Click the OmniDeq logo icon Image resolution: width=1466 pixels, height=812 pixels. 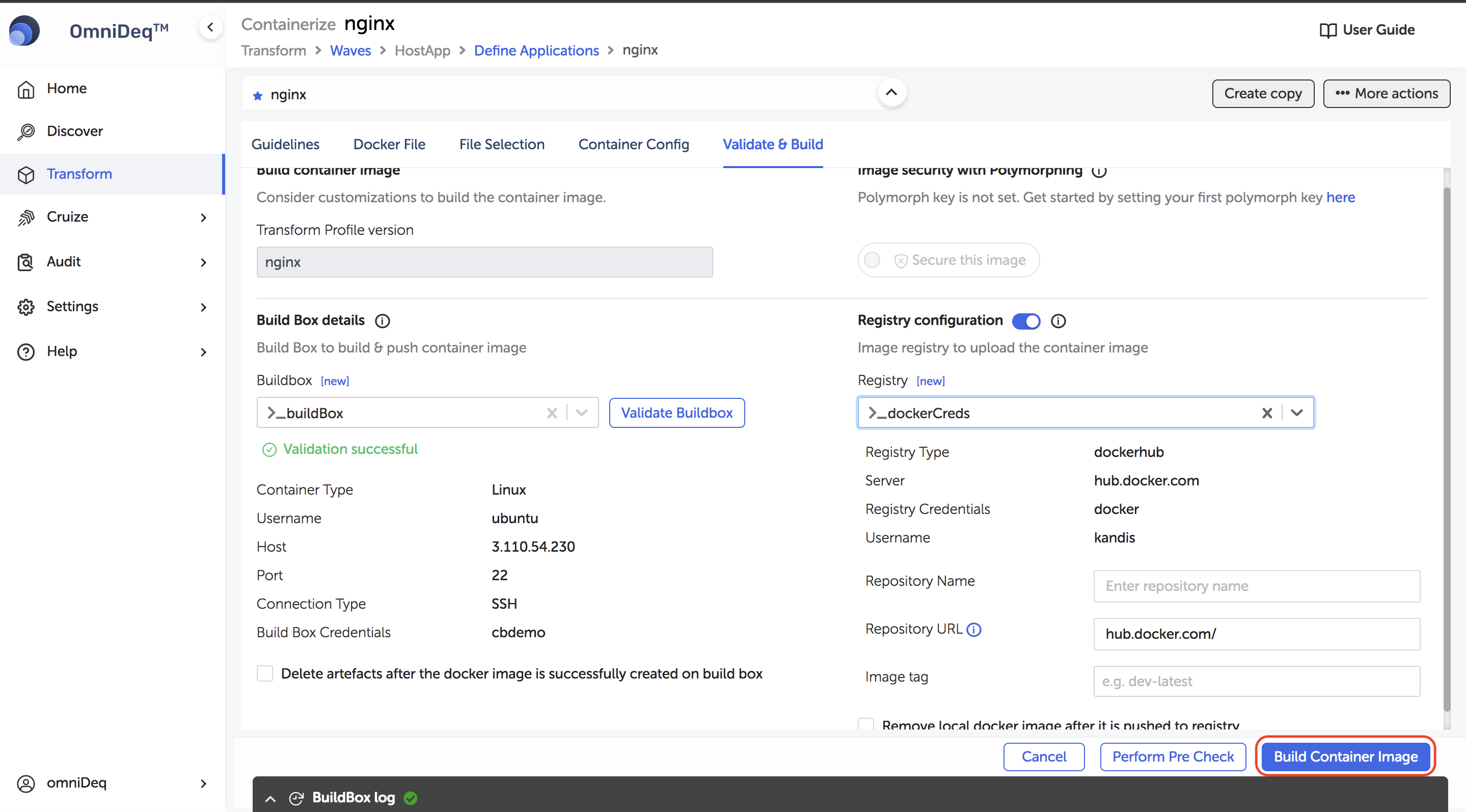point(24,30)
